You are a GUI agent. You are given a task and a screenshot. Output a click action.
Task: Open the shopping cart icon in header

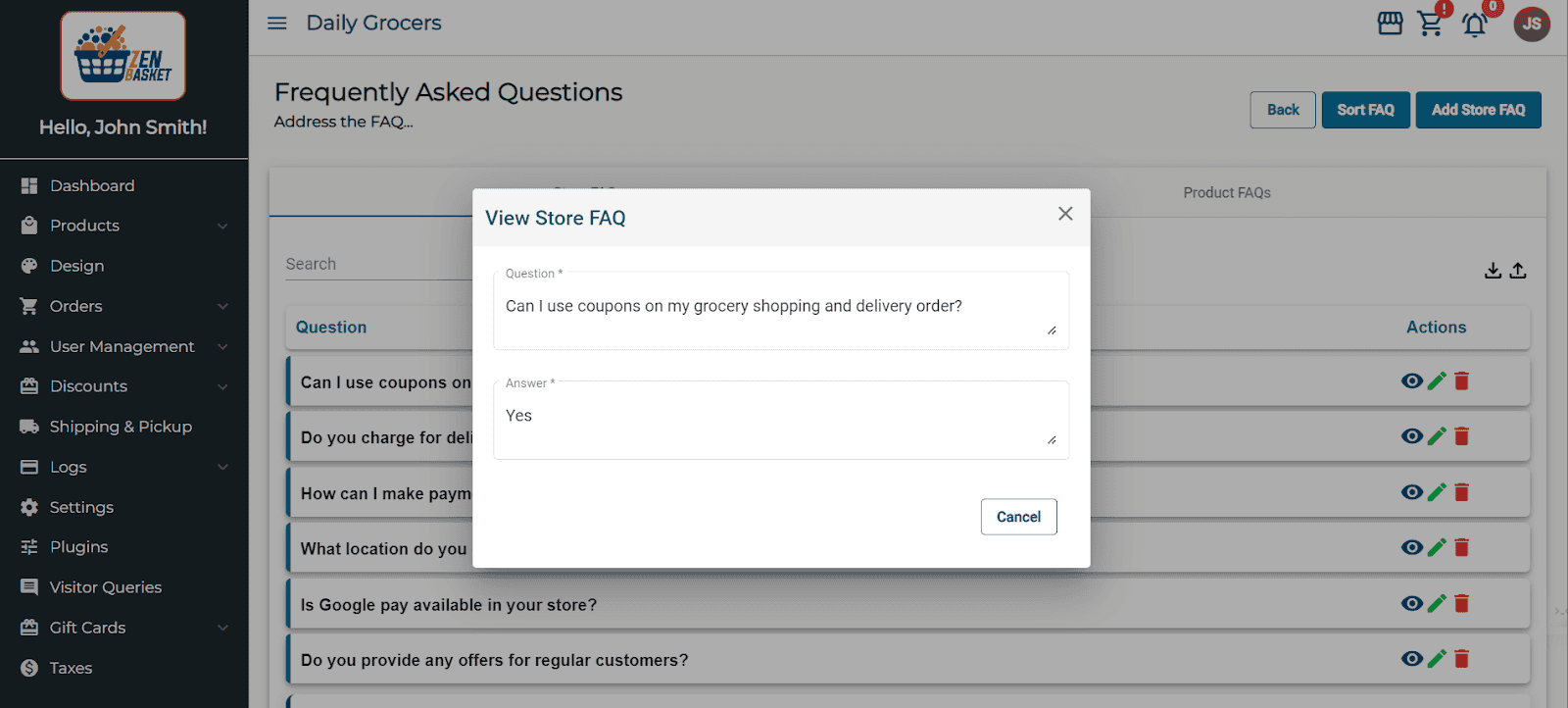(1431, 24)
